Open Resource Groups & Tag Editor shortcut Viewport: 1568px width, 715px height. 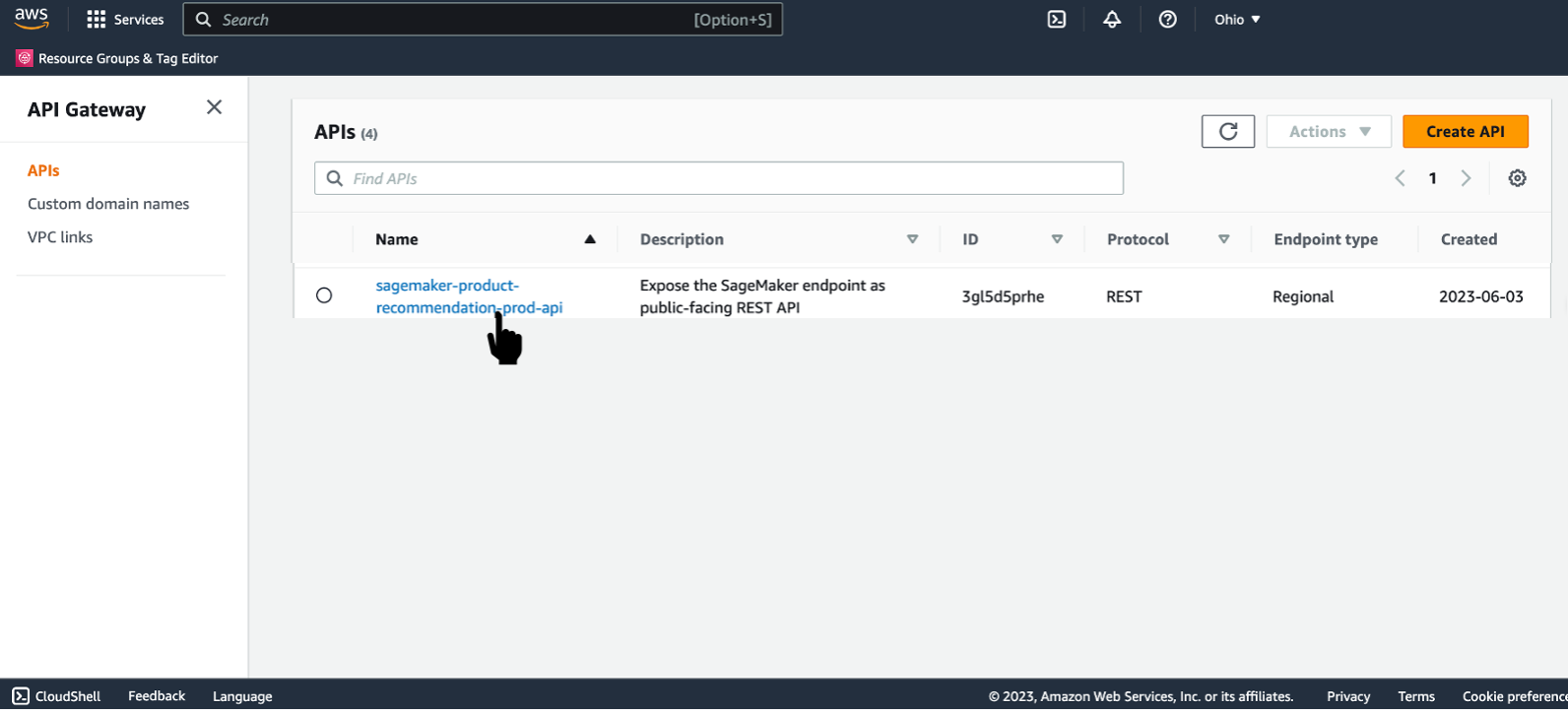tap(117, 58)
